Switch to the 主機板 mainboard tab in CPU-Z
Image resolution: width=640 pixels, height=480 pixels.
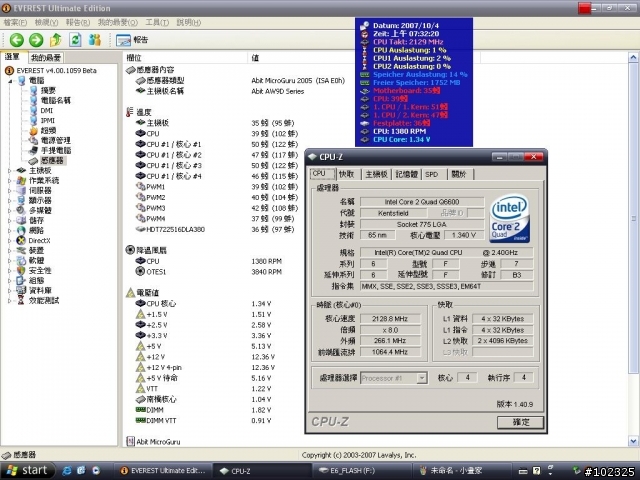click(376, 174)
